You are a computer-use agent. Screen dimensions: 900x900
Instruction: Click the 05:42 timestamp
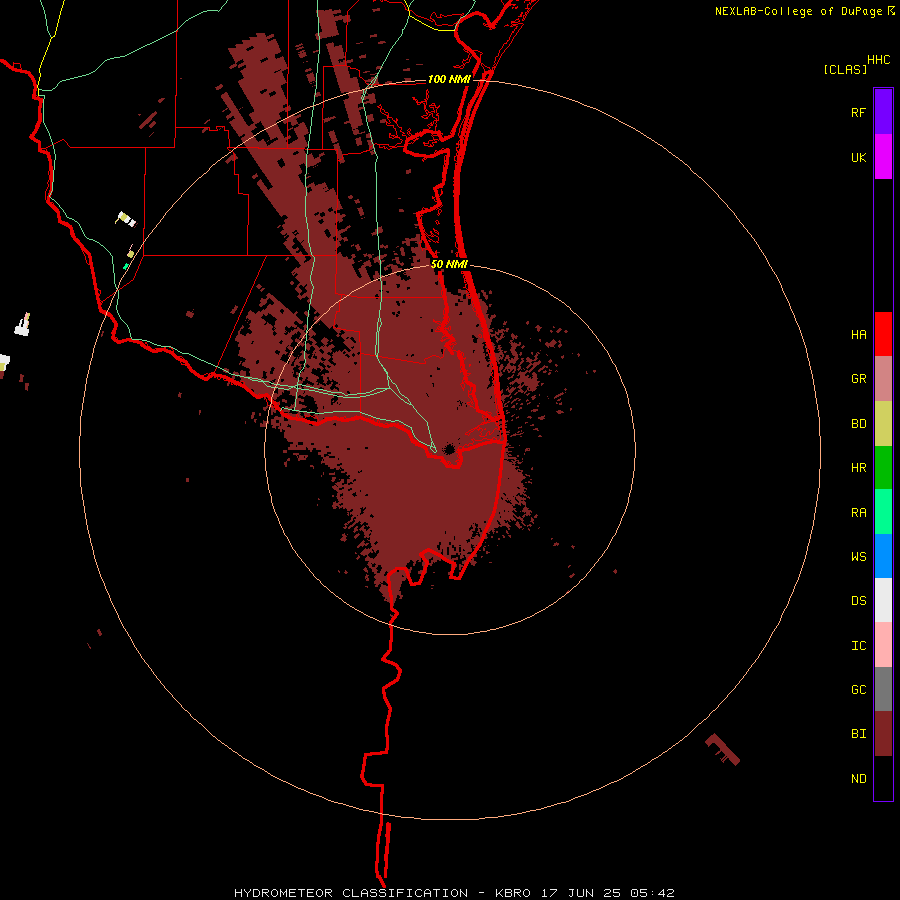[652, 893]
